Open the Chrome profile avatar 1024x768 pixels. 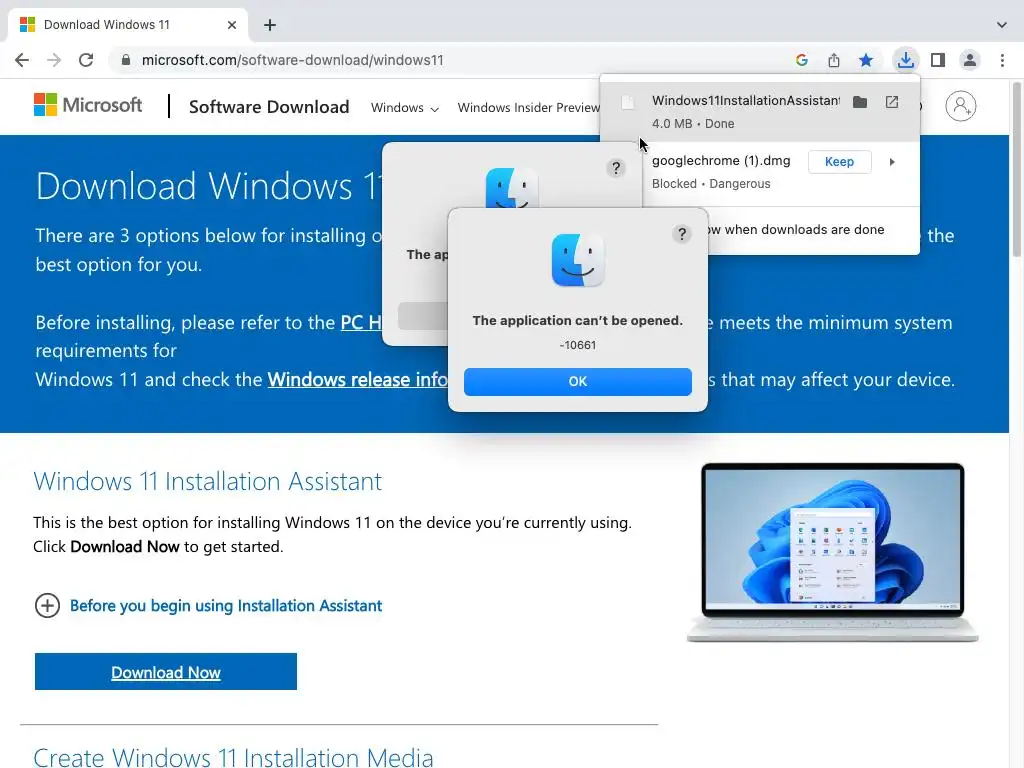(970, 60)
